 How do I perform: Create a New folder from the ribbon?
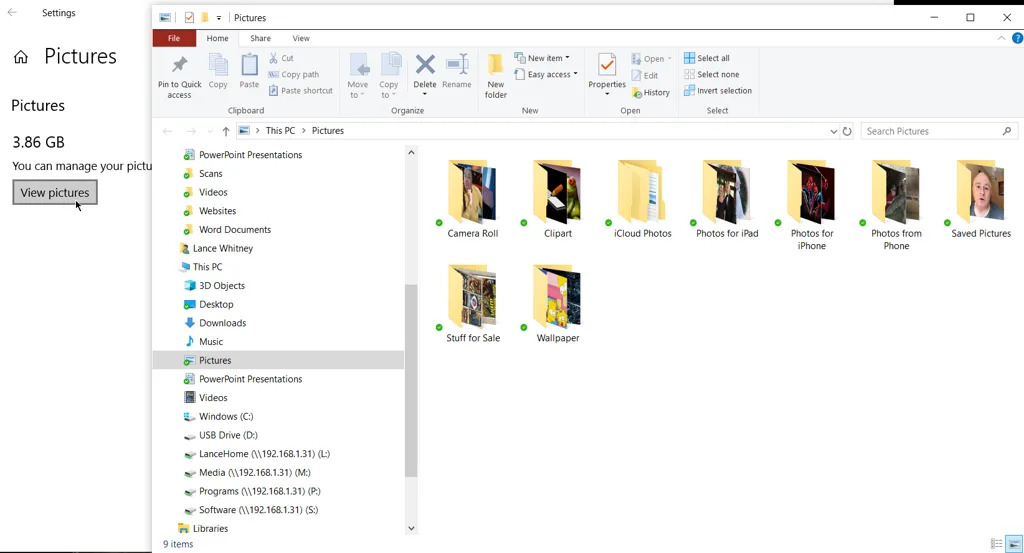point(495,66)
